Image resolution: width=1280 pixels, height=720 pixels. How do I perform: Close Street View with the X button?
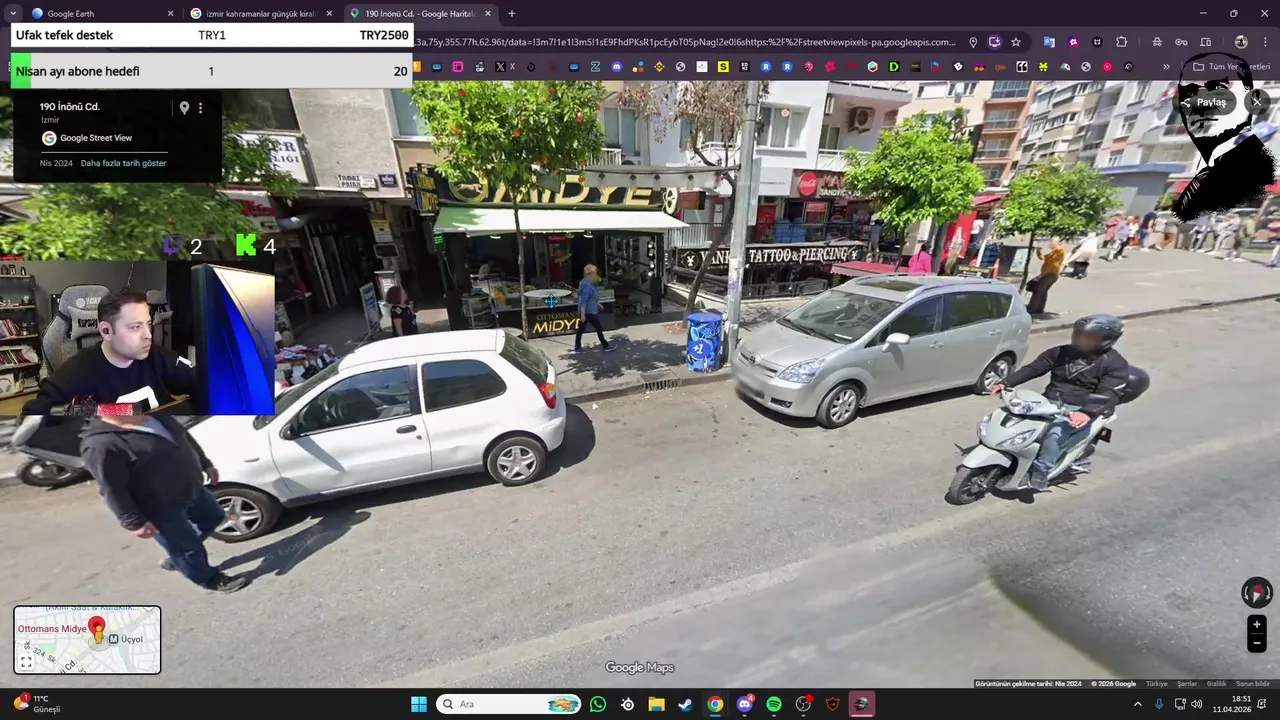click(x=1257, y=102)
